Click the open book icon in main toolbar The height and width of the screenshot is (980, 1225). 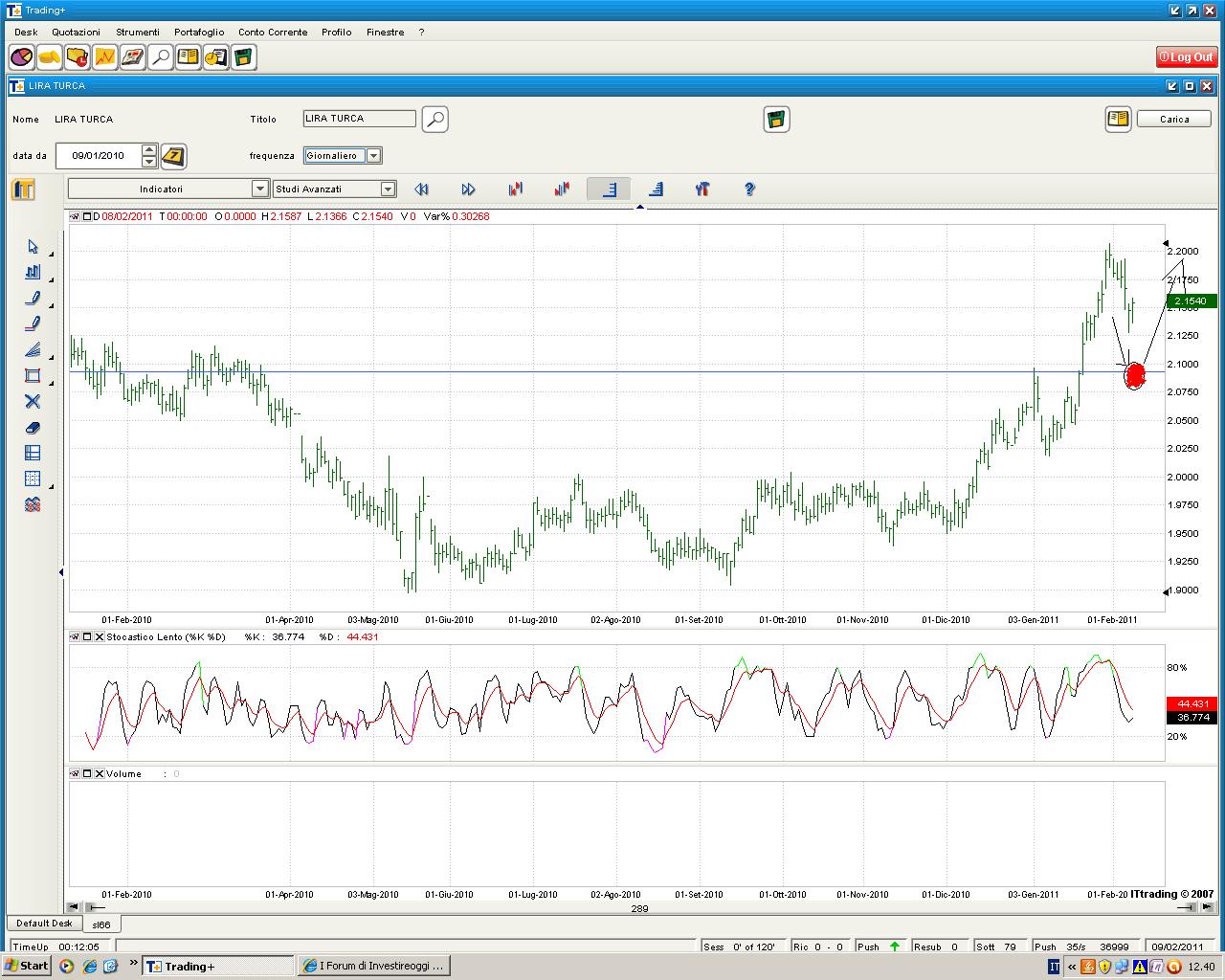pos(189,57)
